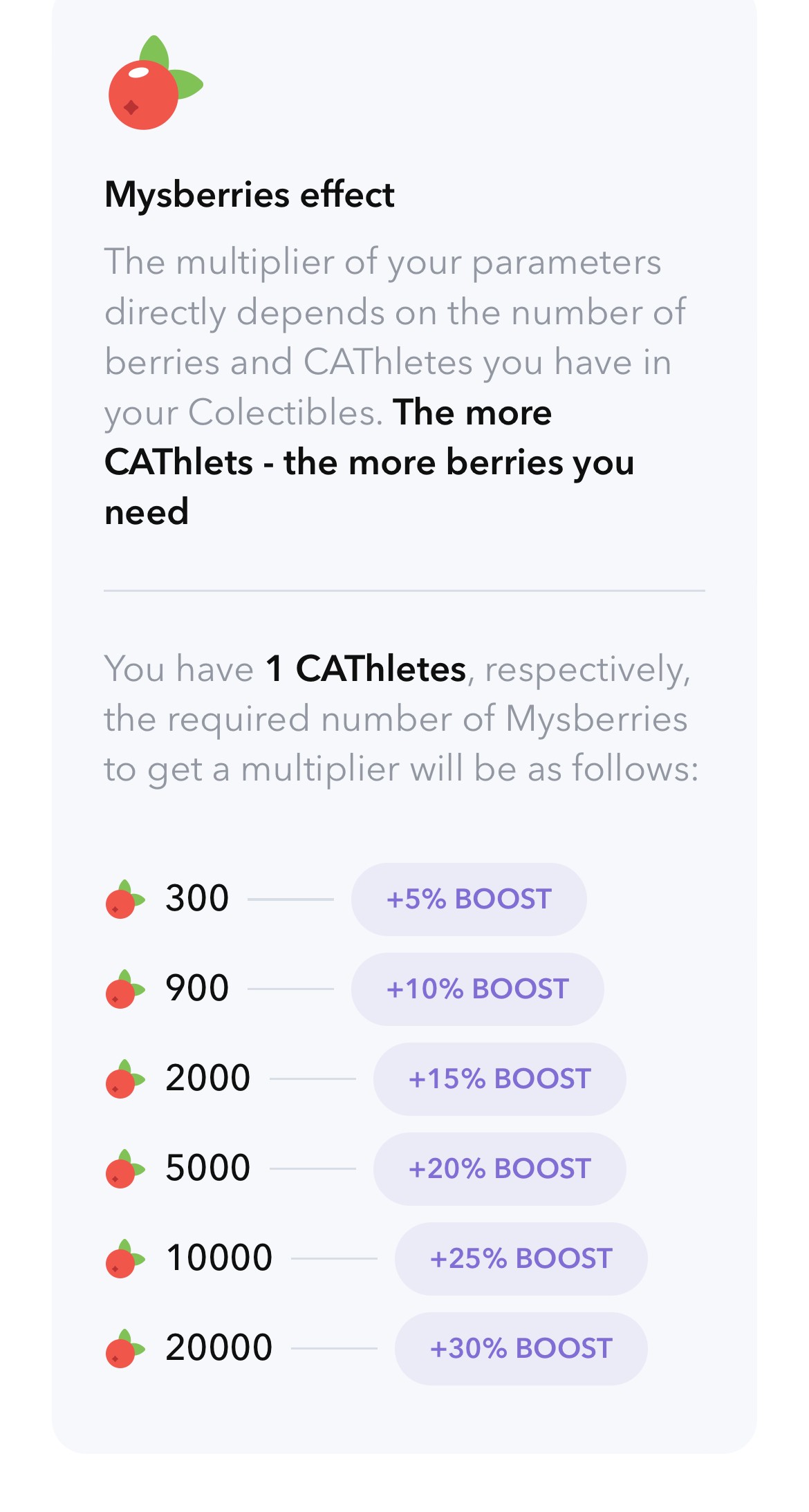The width and height of the screenshot is (809, 1512).
Task: Select the +20% BOOST badge
Action: 499,1168
